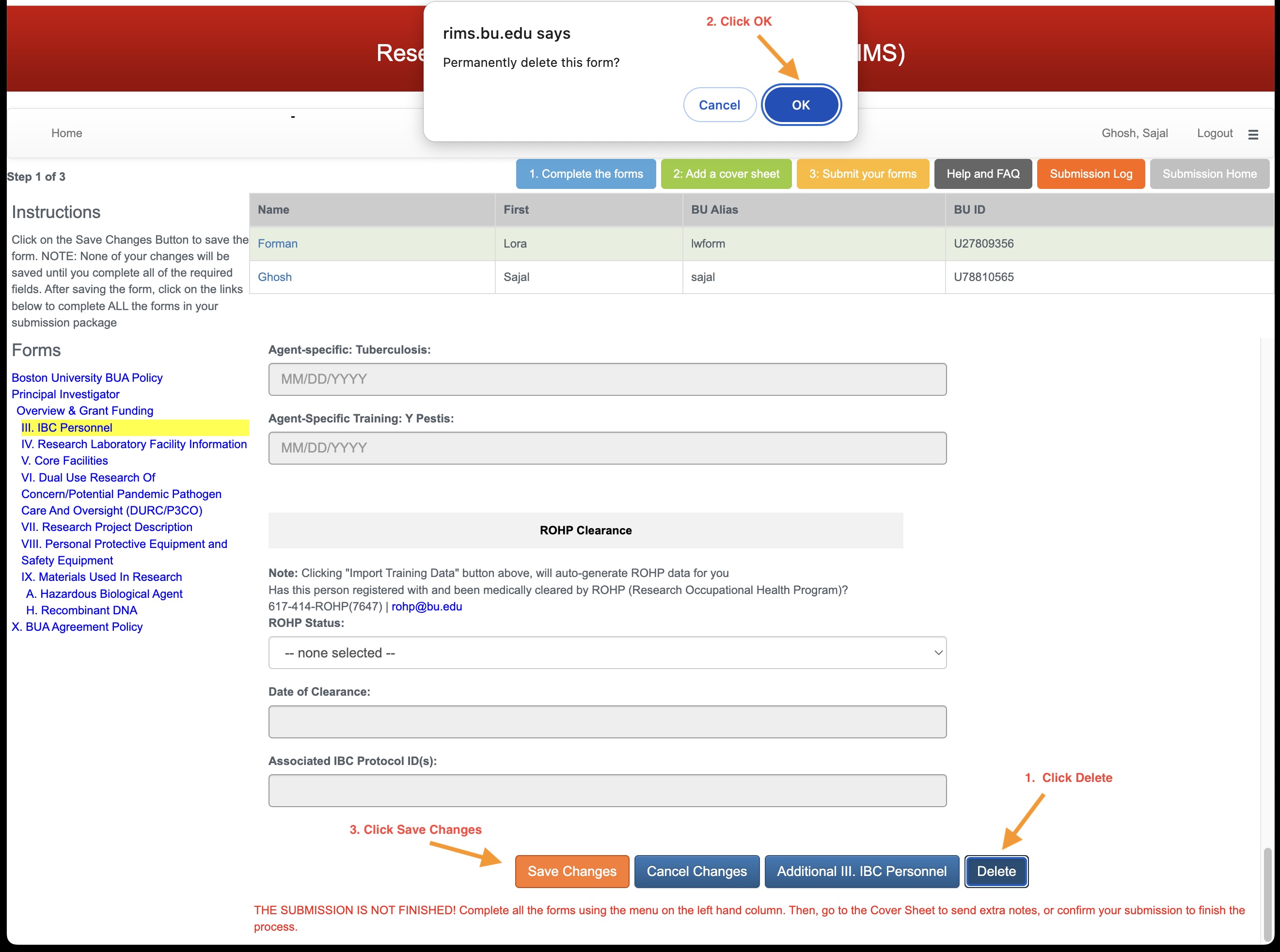Screen dimensions: 1280x952
Task: Select III. IBC Personnel form link
Action: tap(67, 428)
